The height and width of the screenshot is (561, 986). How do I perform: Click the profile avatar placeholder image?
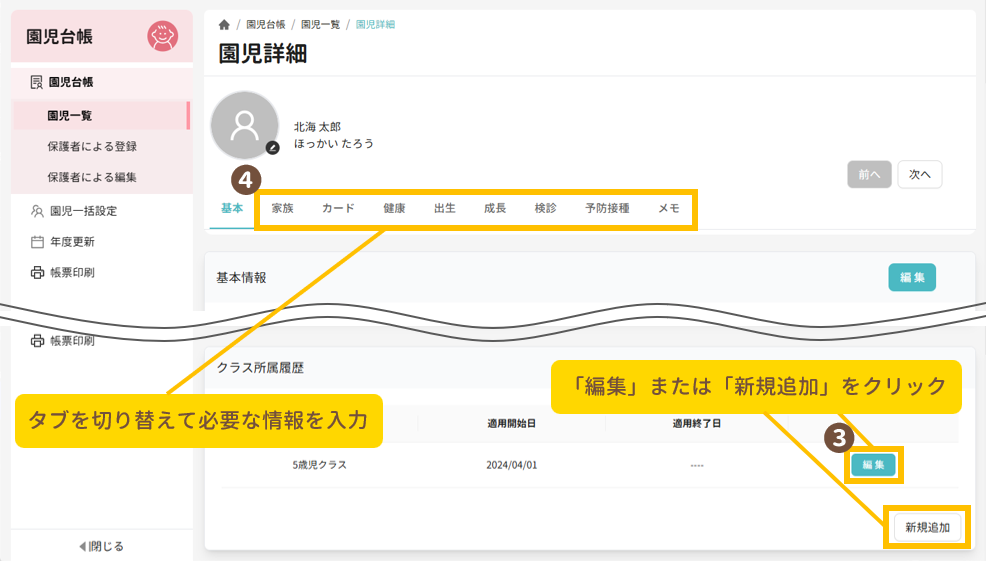pos(244,125)
